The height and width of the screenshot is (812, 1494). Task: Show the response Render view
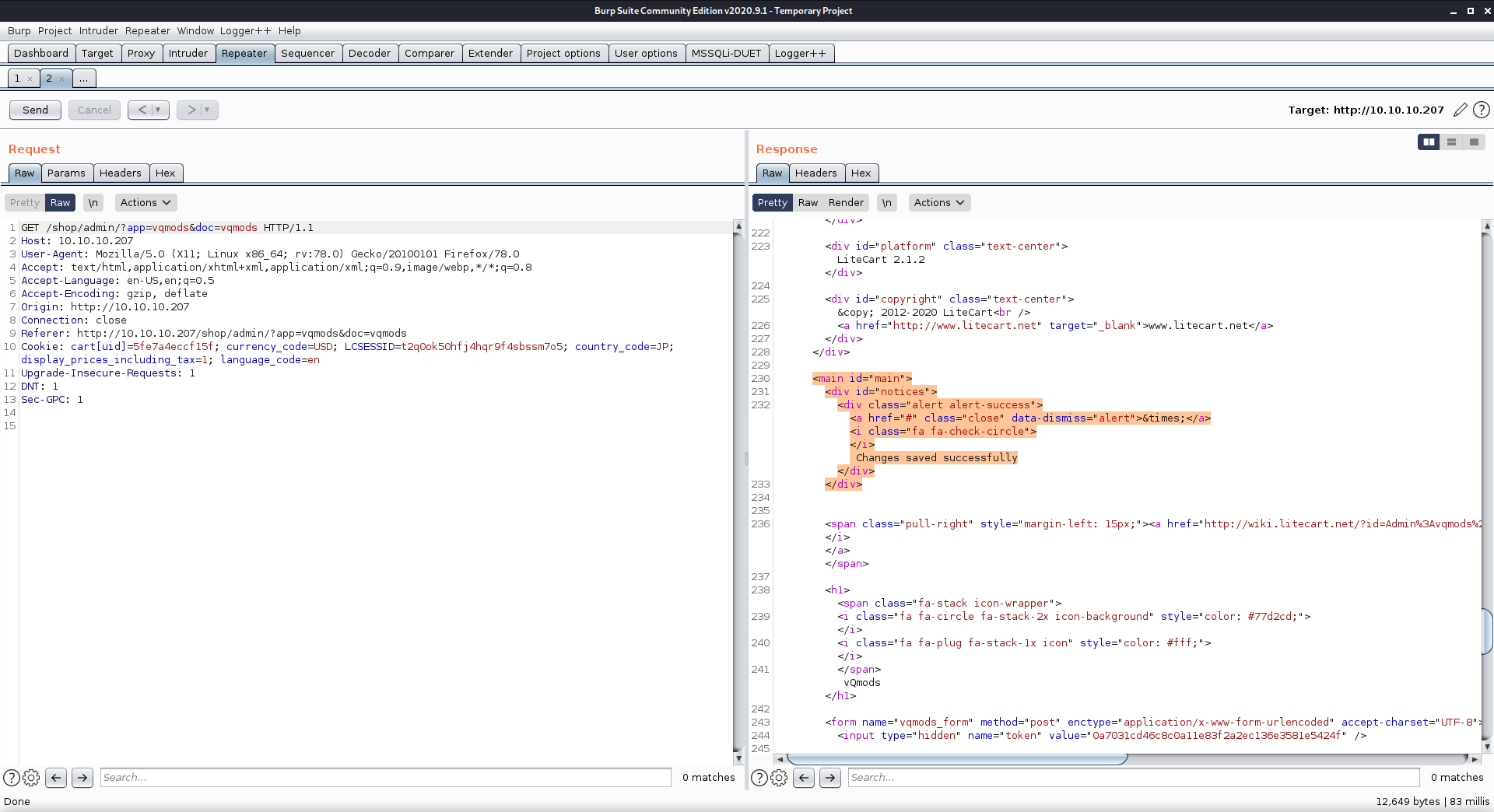[x=846, y=202]
